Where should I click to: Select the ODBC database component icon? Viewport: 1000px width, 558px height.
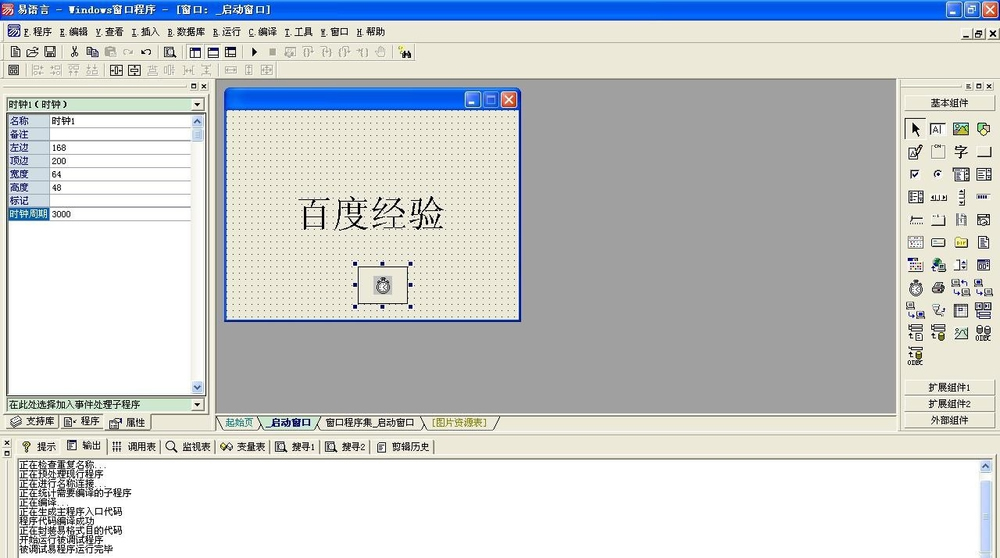(983, 333)
